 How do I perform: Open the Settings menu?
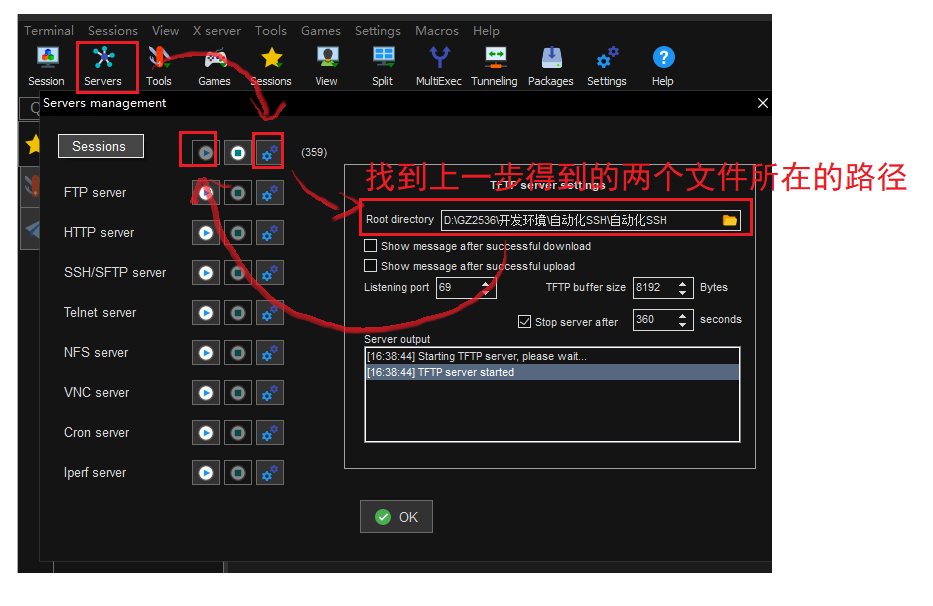378,30
